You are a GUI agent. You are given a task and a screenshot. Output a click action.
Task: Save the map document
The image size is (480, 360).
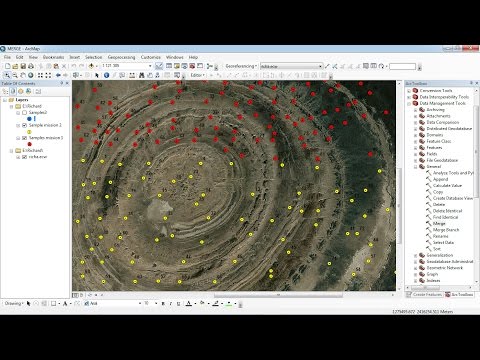point(23,66)
